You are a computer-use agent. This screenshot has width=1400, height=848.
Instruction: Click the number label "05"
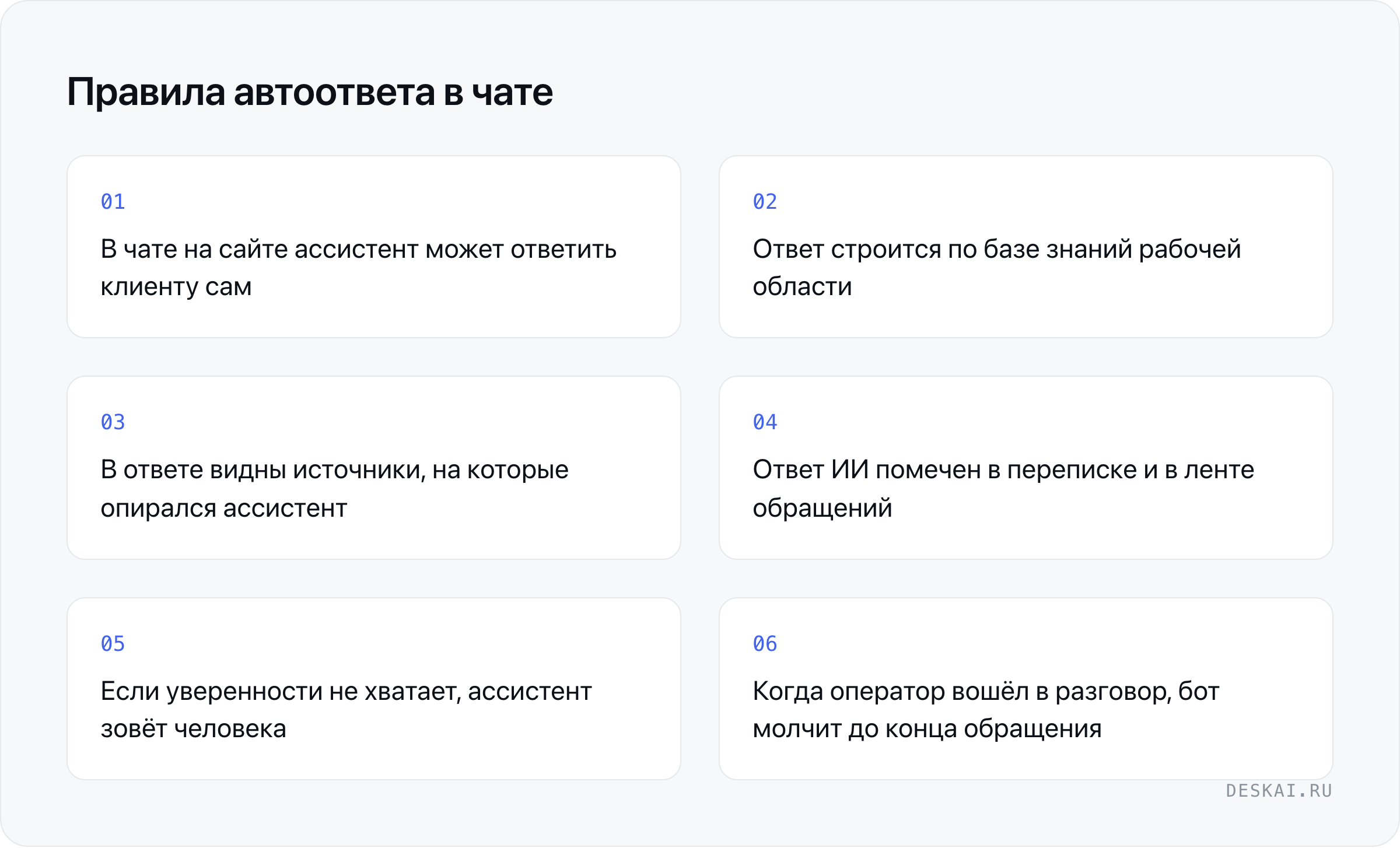tap(113, 644)
